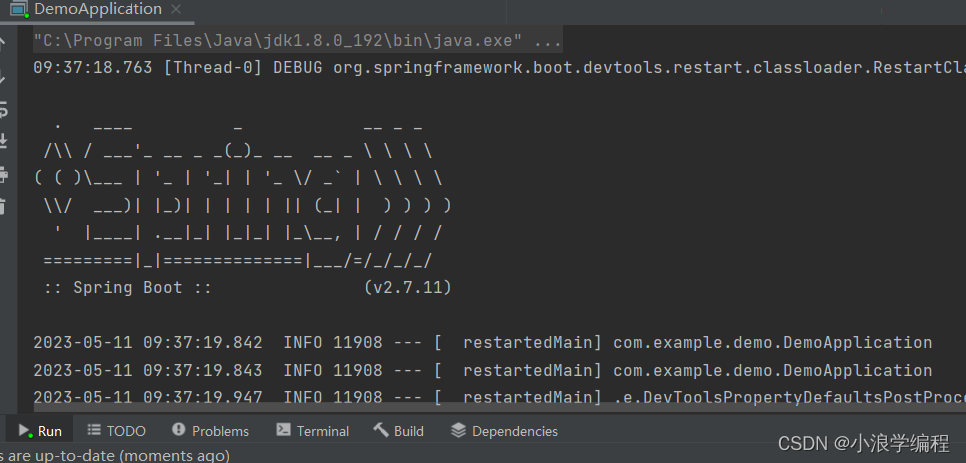The width and height of the screenshot is (966, 463).
Task: Open the Dependencies tool window
Action: (504, 431)
